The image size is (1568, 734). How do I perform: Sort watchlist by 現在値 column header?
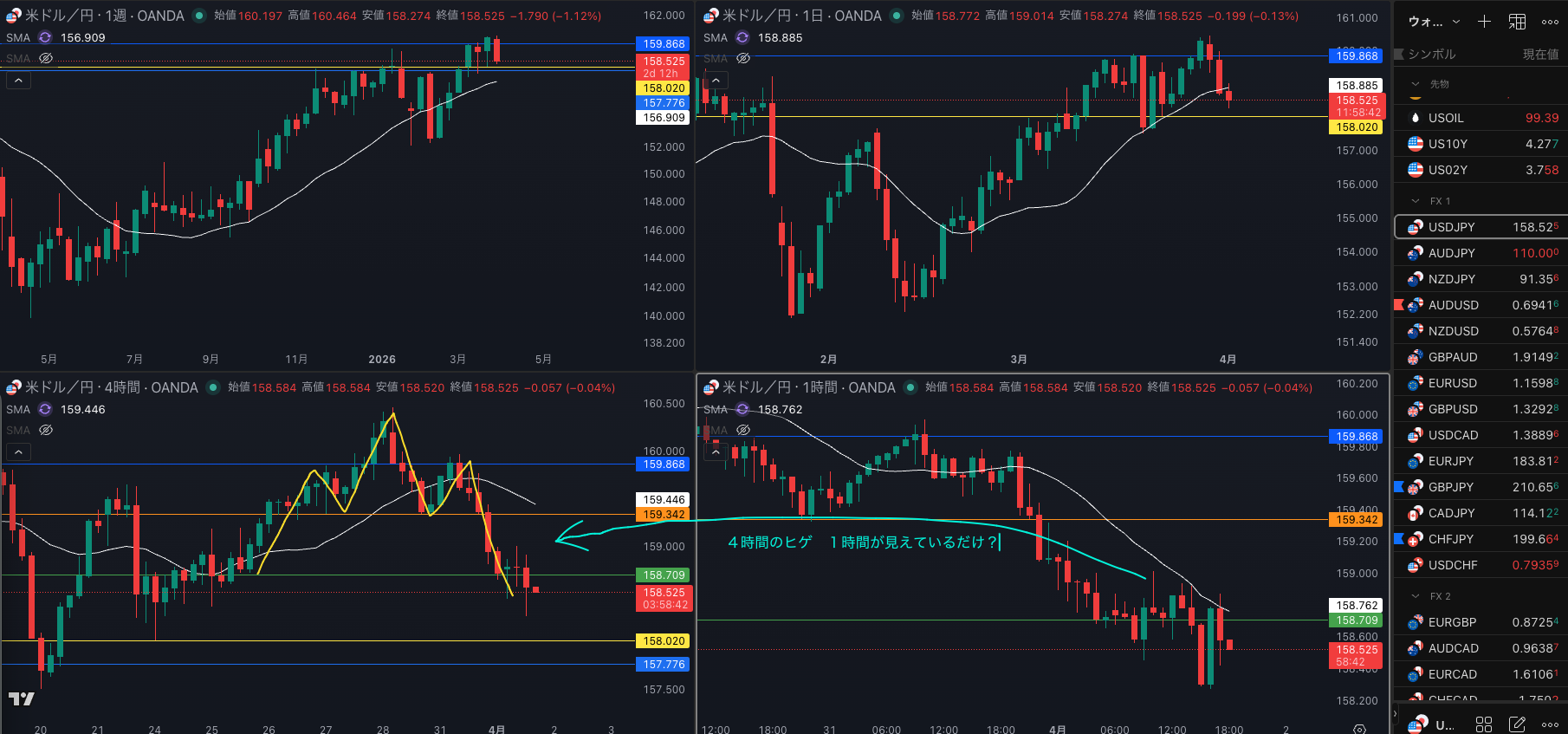tap(1539, 54)
